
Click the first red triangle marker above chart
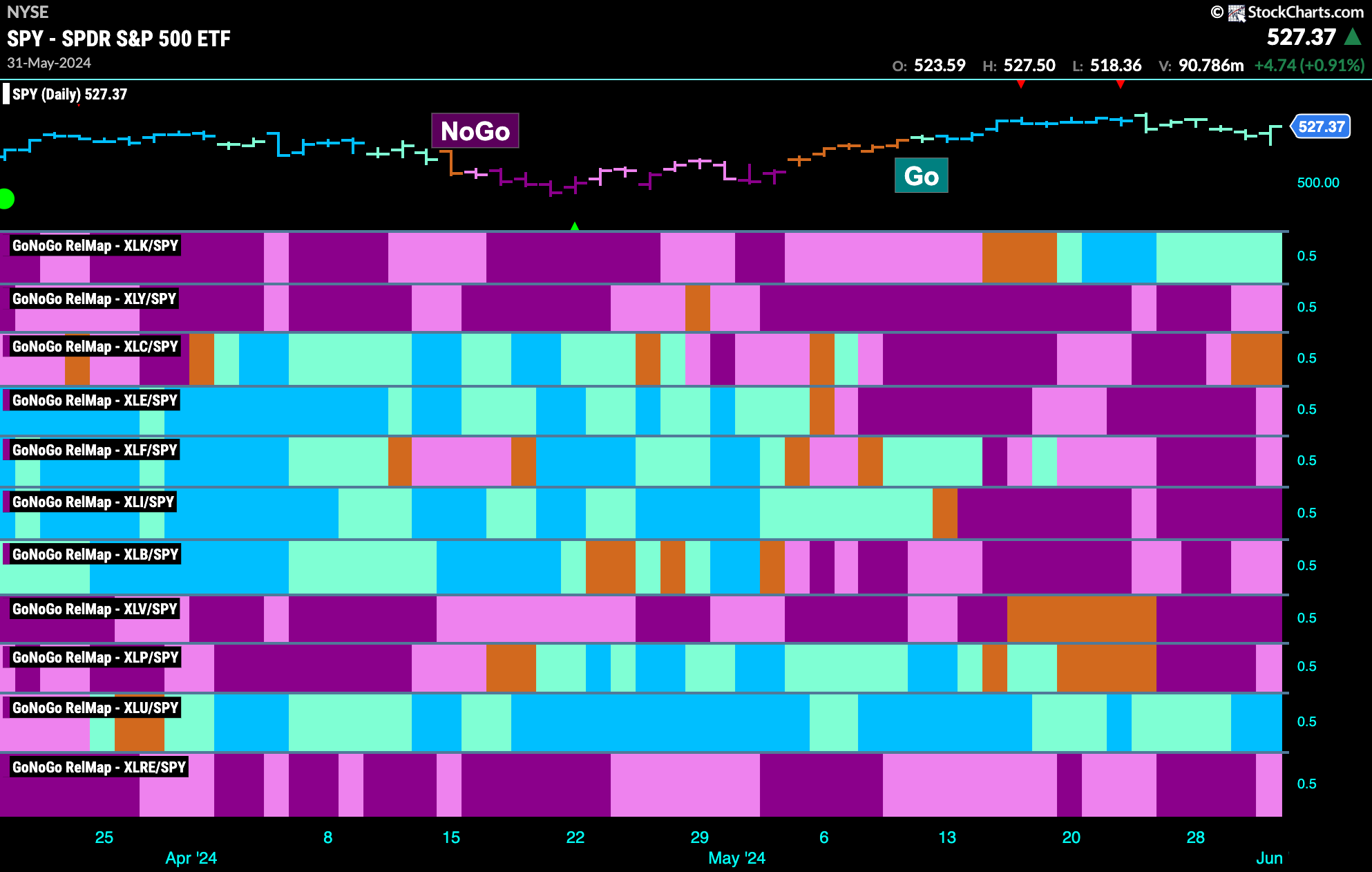click(1021, 84)
